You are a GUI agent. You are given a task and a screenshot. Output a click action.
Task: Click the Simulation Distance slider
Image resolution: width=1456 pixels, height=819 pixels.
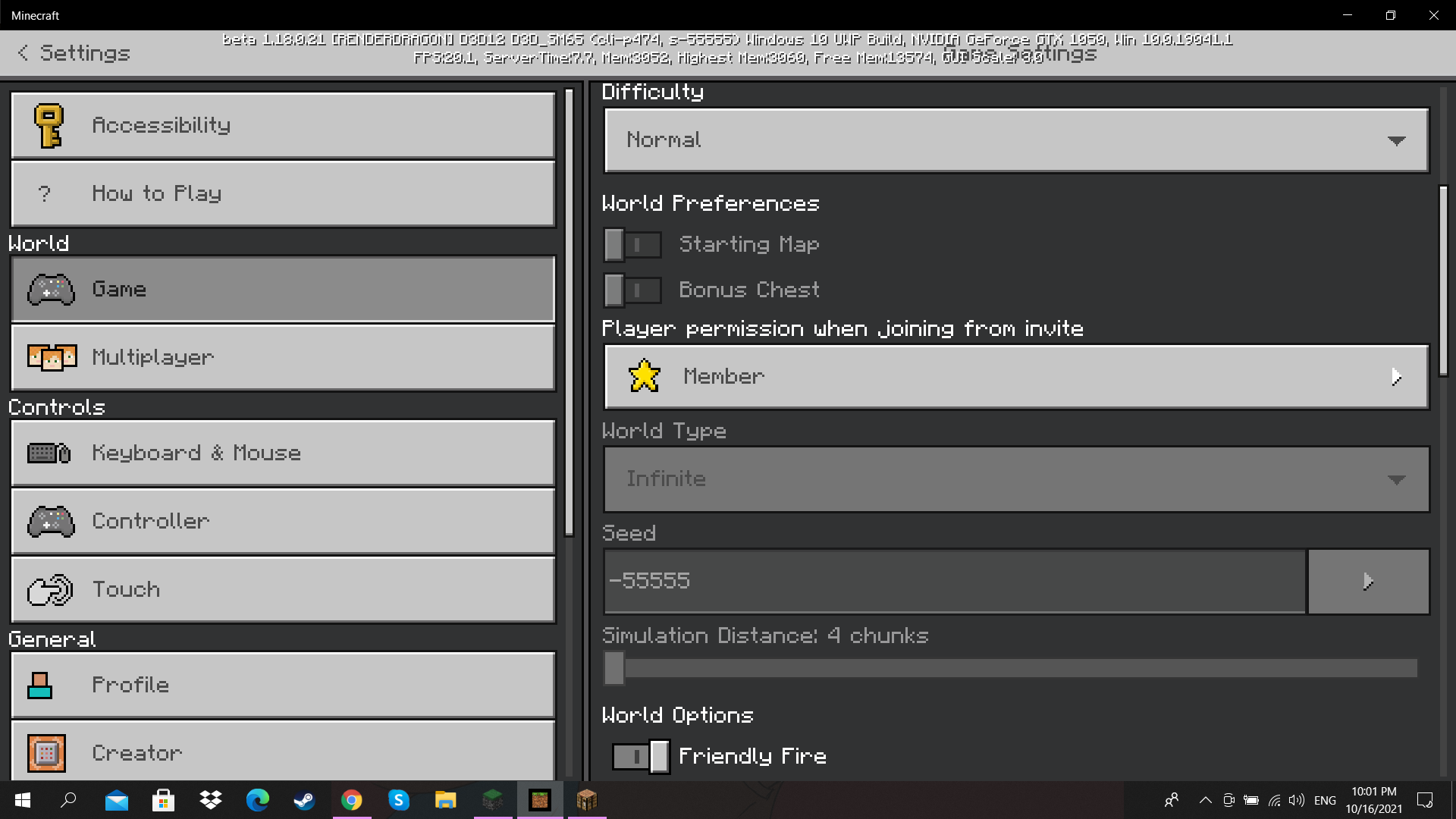(x=1016, y=668)
